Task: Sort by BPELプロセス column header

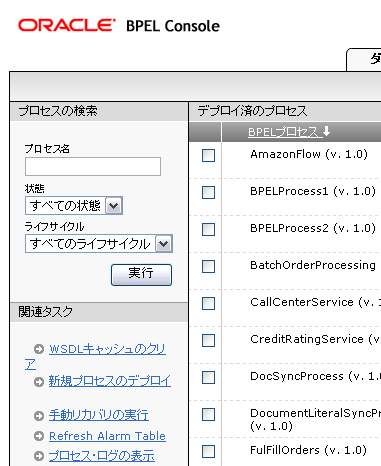Action: 283,132
